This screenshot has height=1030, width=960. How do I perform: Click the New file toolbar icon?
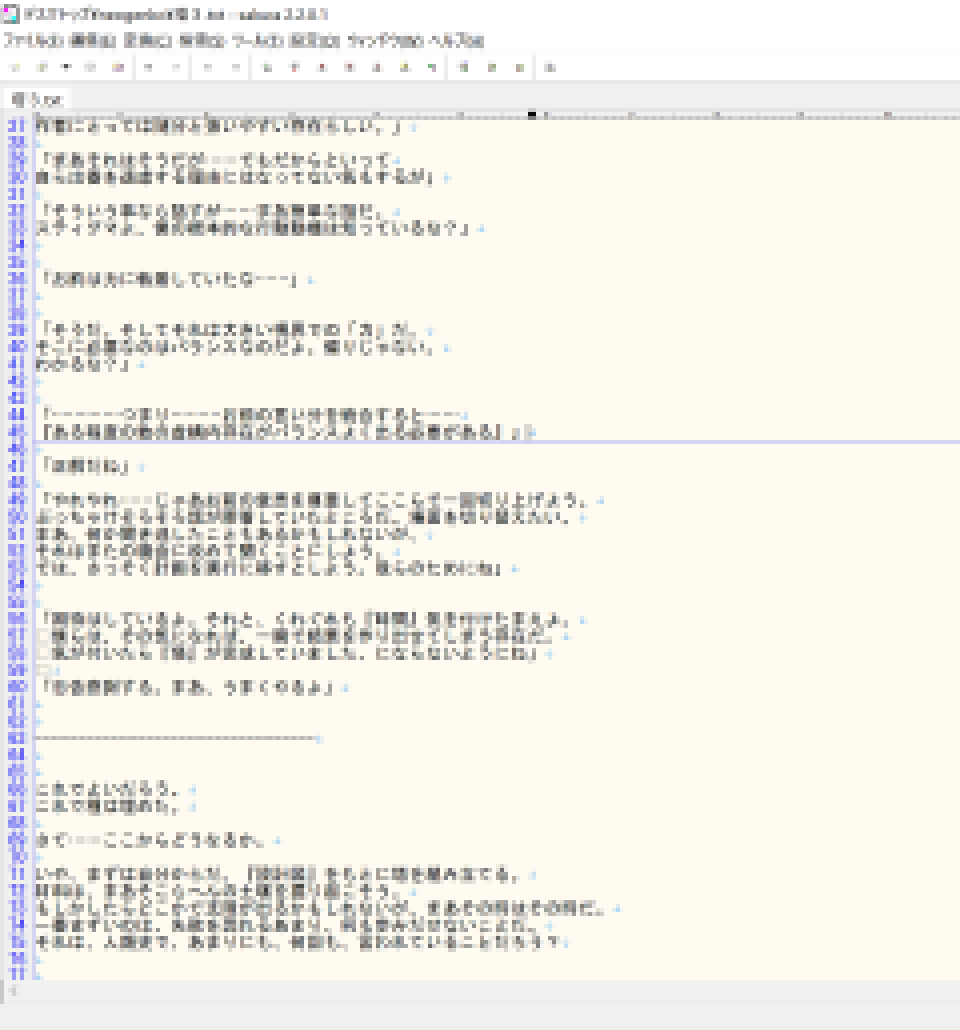coord(15,67)
